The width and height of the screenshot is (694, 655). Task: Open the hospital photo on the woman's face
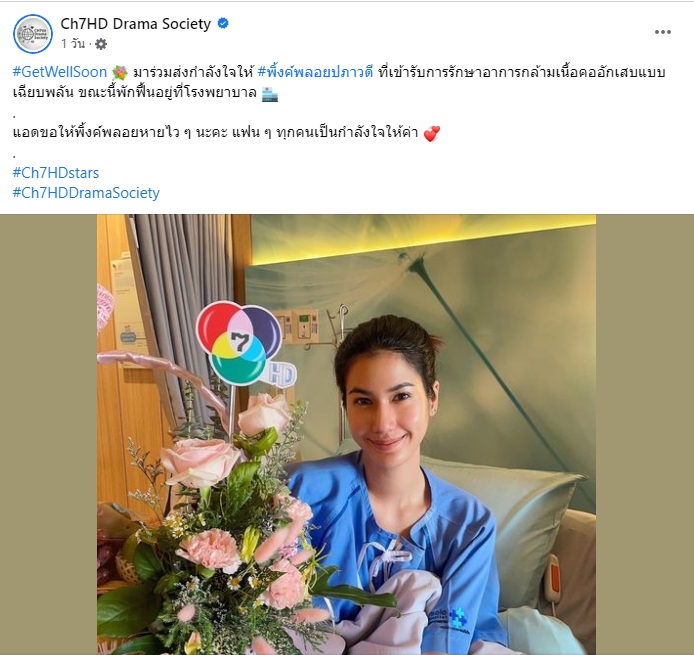pos(386,414)
